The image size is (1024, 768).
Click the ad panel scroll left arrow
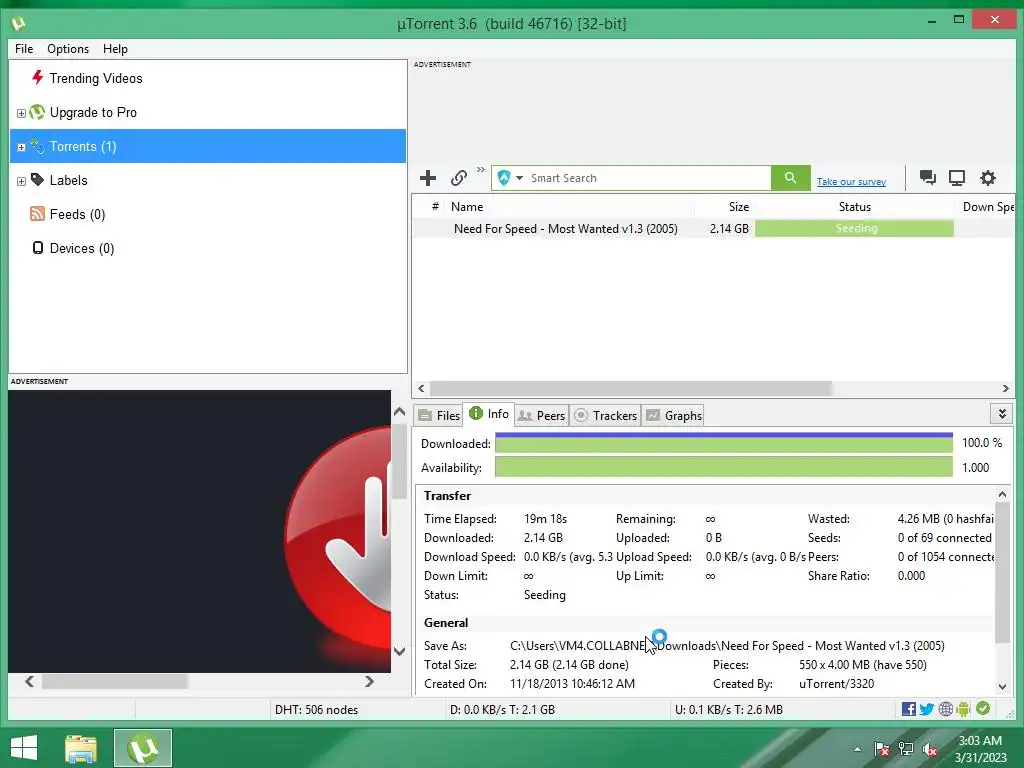pyautogui.click(x=29, y=681)
